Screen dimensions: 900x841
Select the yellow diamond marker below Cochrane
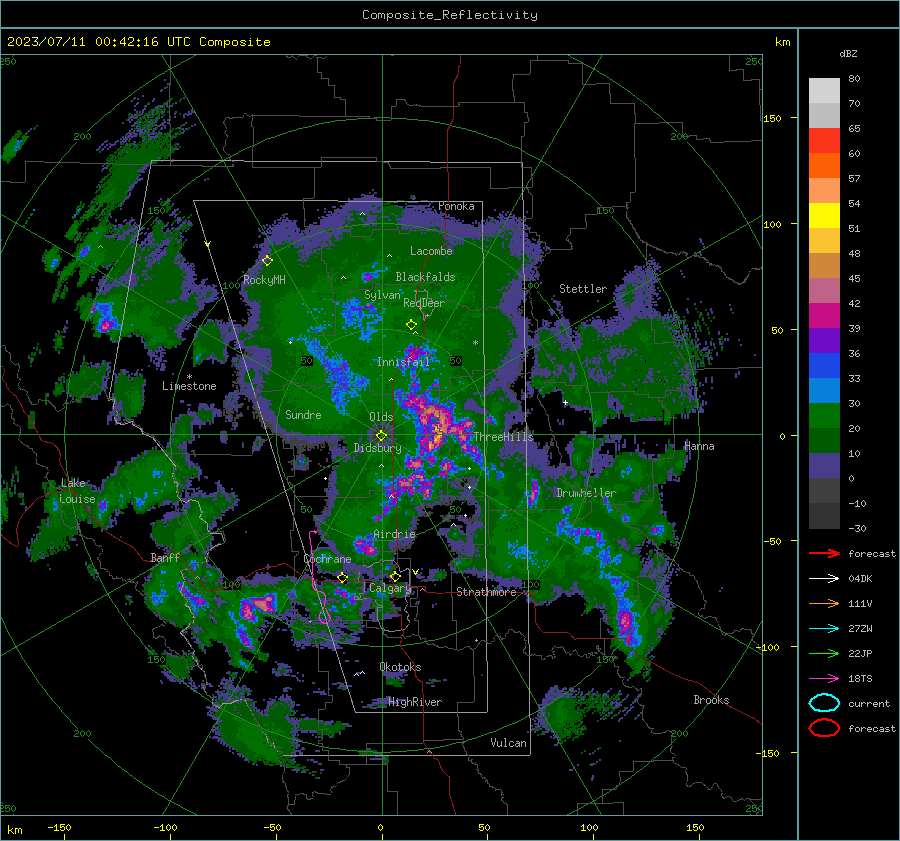(343, 578)
